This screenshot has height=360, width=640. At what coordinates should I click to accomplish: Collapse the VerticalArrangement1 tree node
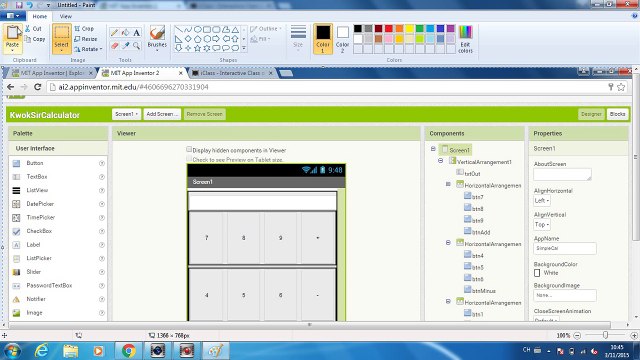440,161
